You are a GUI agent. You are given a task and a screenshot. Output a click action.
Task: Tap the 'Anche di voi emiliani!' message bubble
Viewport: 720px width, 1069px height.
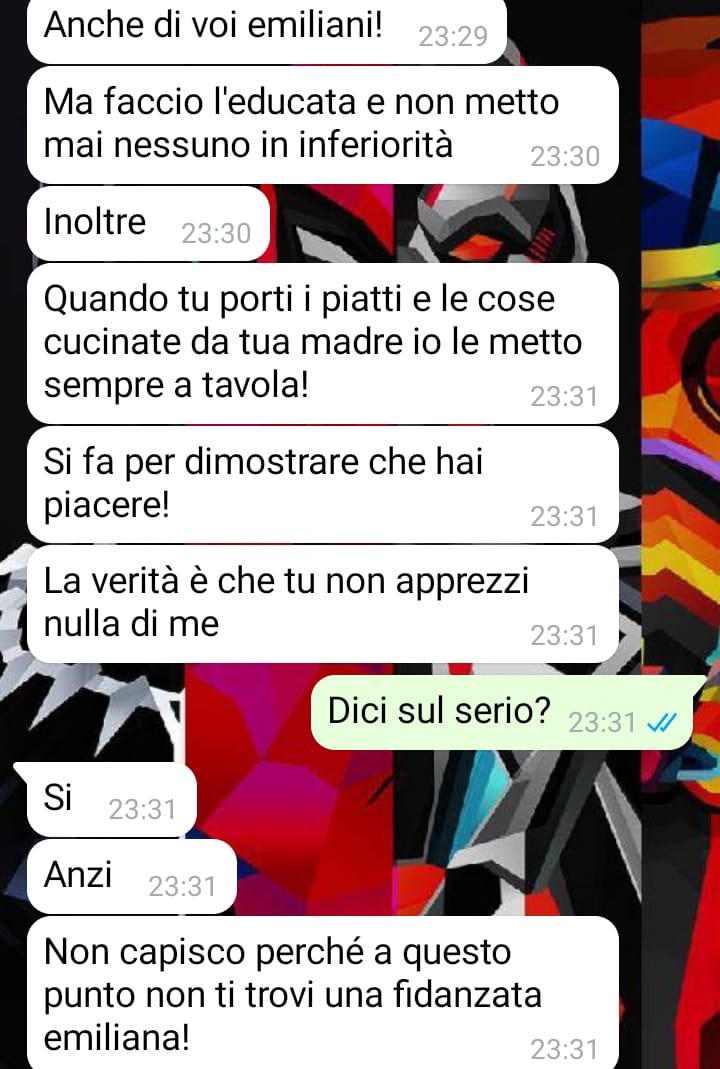coord(267,30)
